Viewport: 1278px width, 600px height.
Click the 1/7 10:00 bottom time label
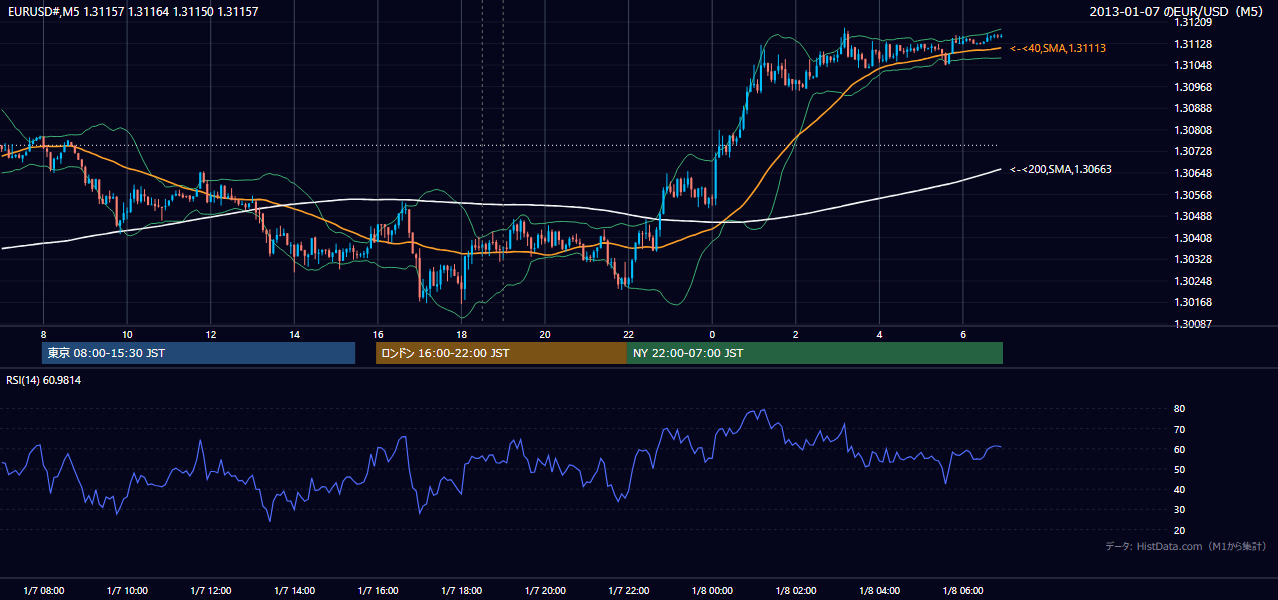click(x=127, y=591)
